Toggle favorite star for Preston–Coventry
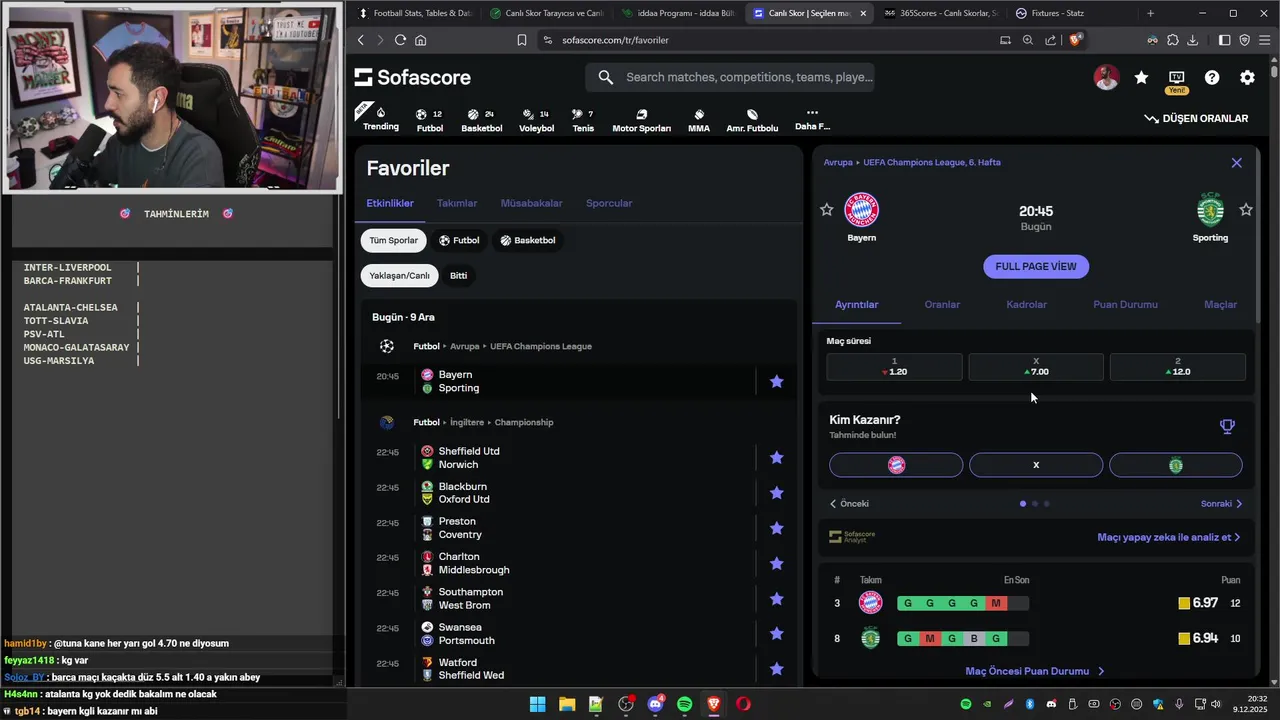 [x=776, y=528]
